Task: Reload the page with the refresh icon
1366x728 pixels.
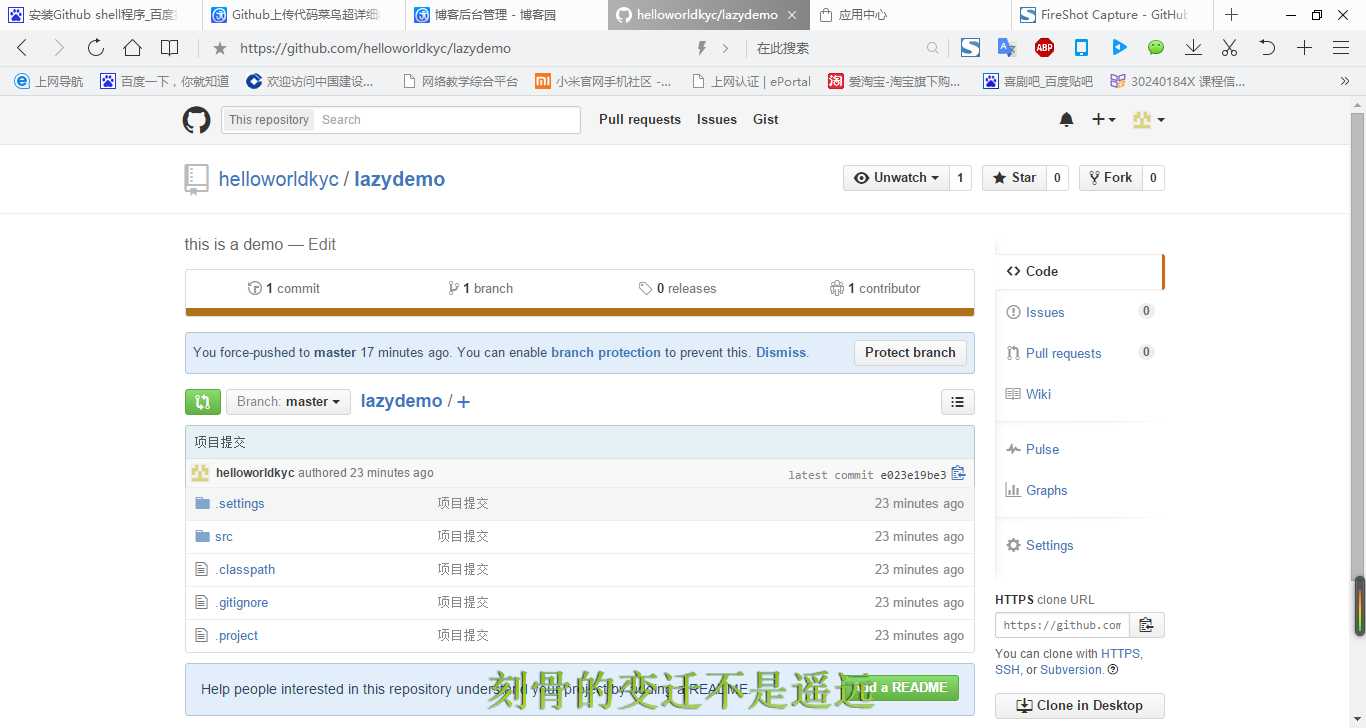Action: click(96, 48)
